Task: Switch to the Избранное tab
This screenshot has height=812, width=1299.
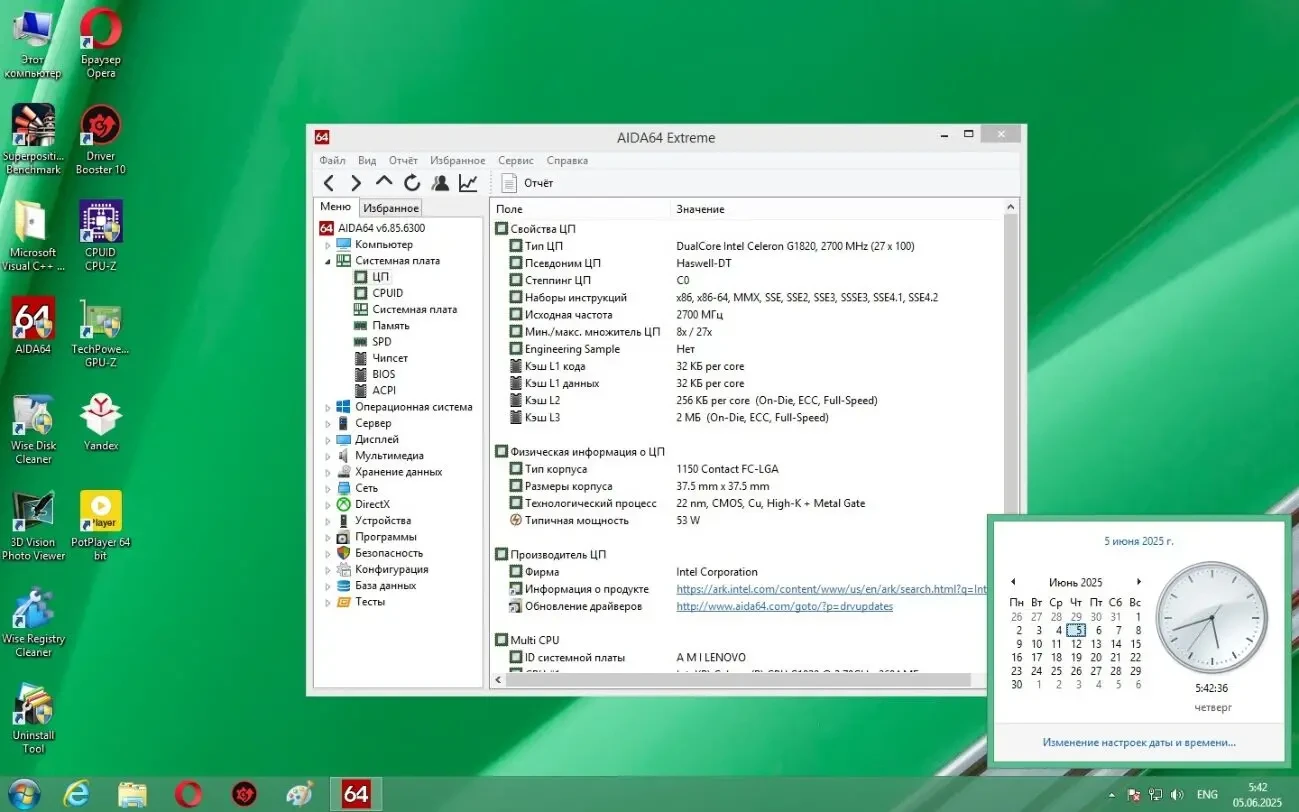Action: [x=390, y=207]
